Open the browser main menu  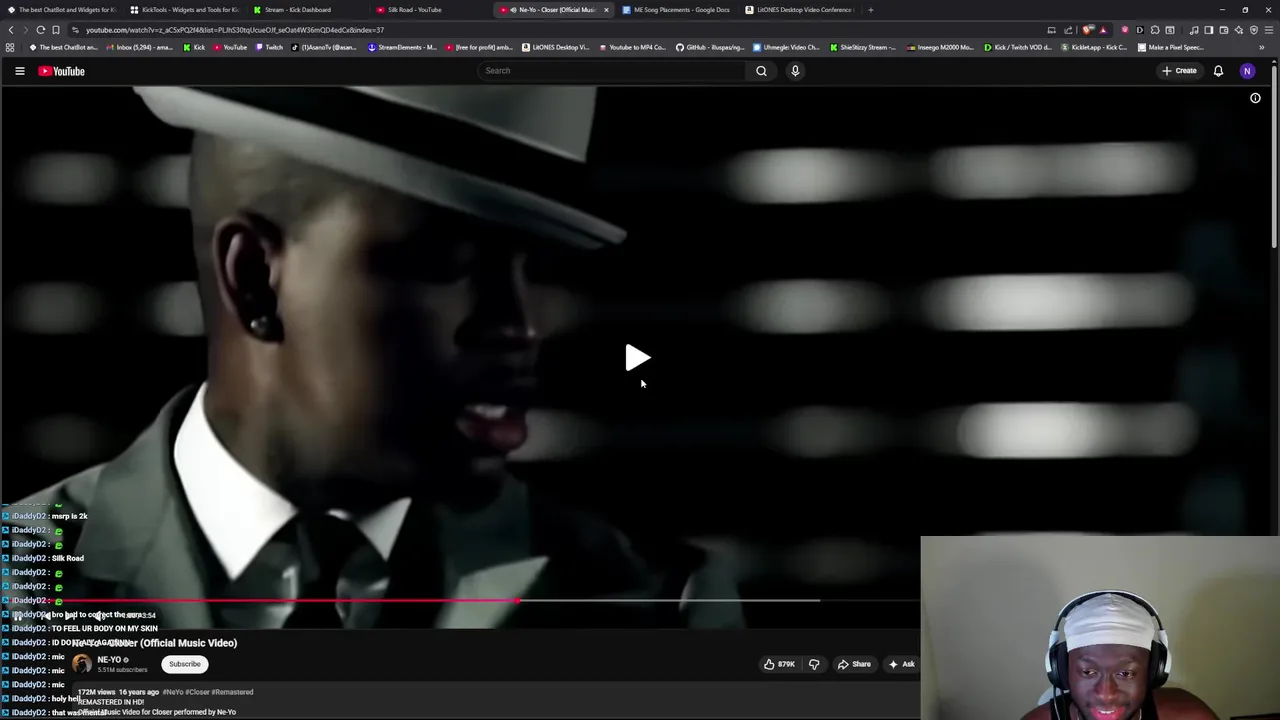1269,30
